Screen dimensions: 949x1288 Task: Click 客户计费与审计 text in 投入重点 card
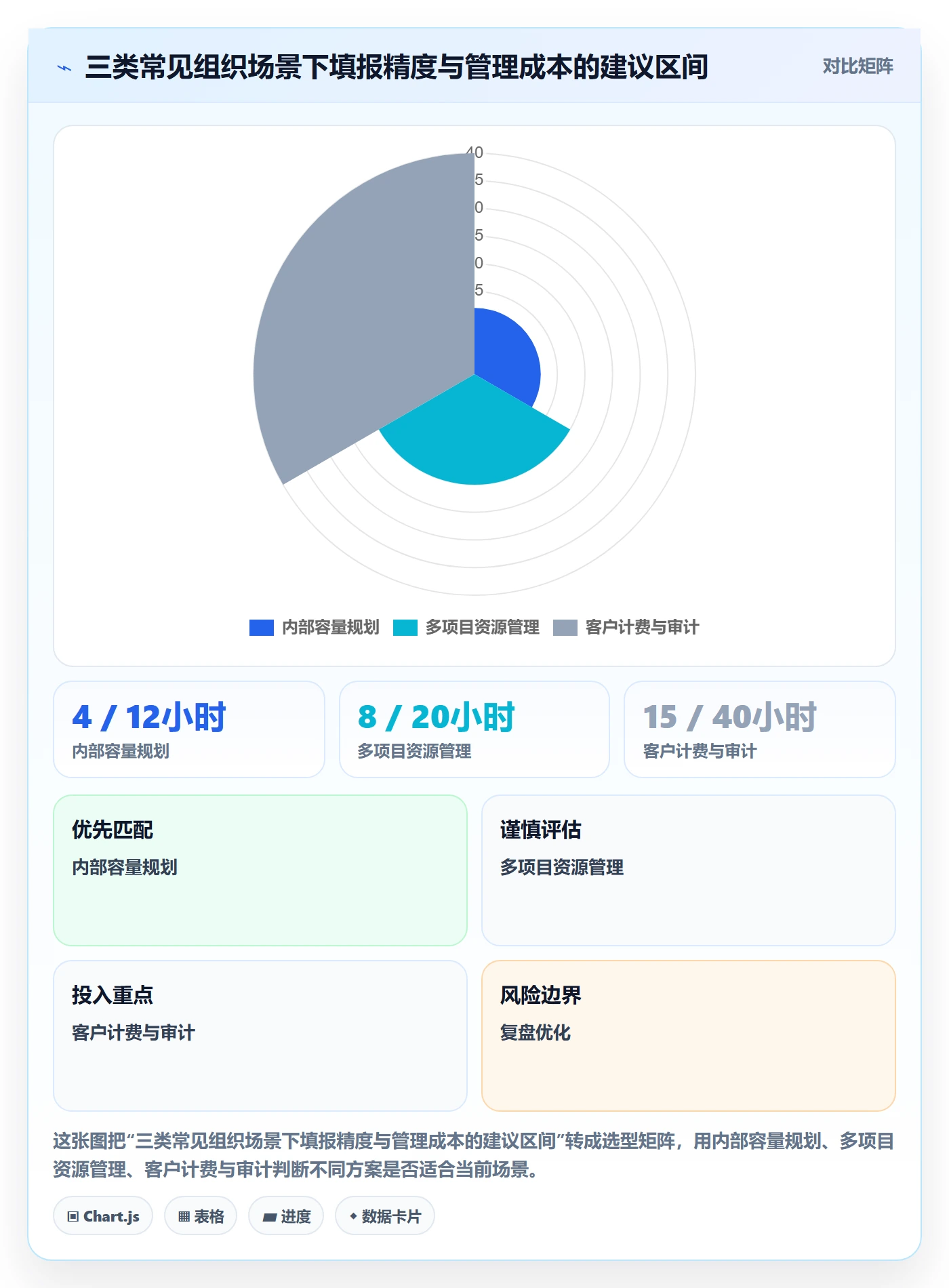(x=134, y=1032)
